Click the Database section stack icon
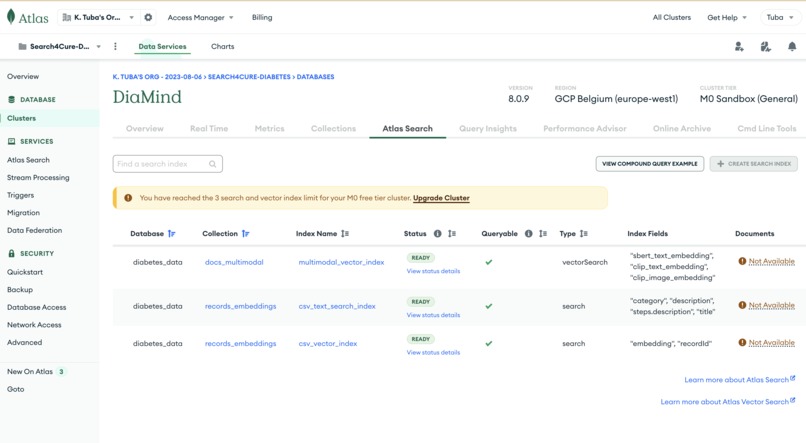Viewport: 806px width, 443px height. (11, 99)
